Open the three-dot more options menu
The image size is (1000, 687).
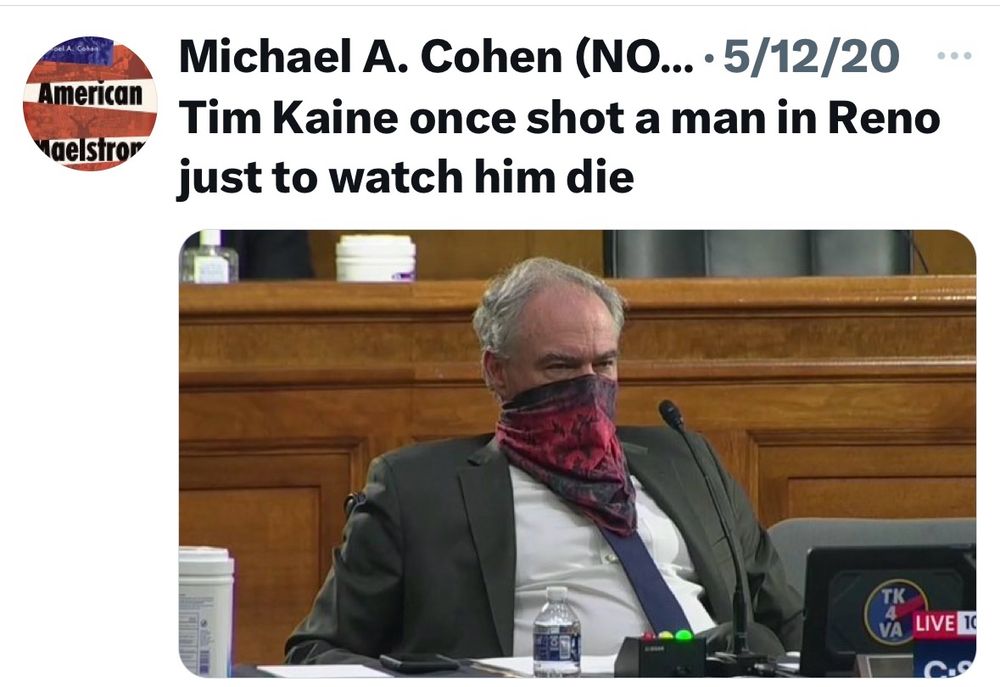(x=954, y=56)
